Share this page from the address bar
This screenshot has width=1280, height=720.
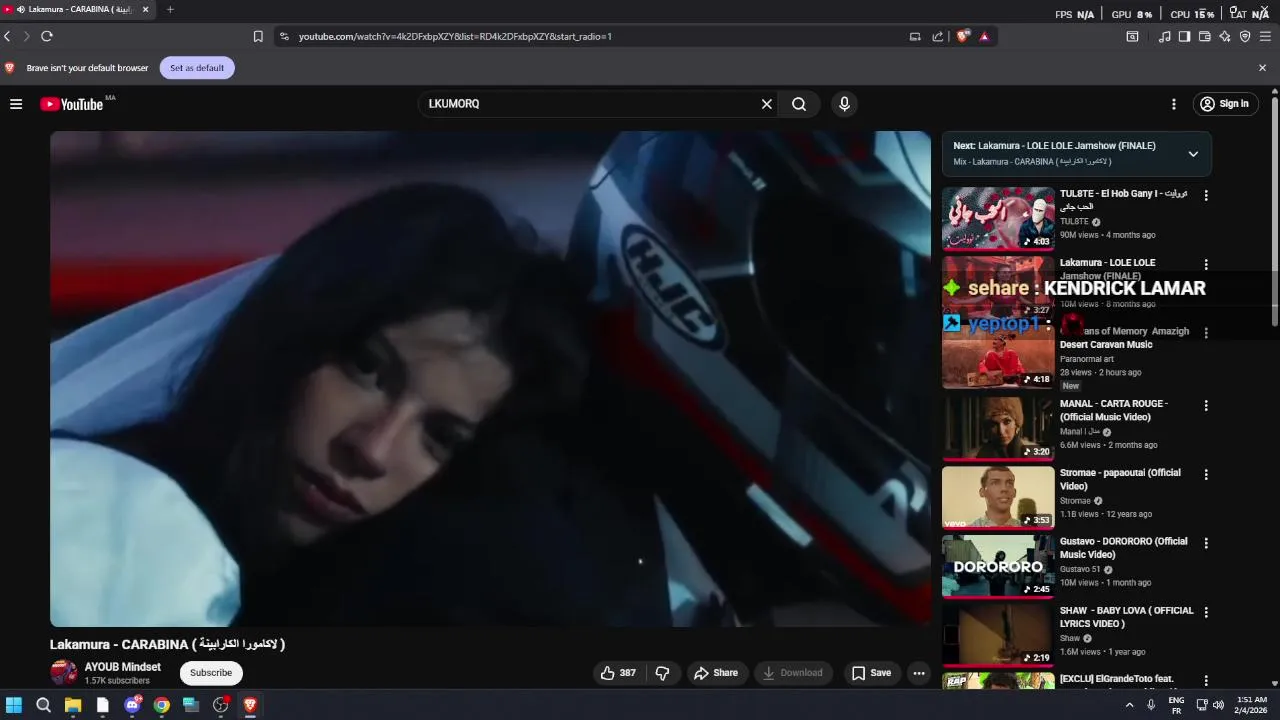pos(937,36)
